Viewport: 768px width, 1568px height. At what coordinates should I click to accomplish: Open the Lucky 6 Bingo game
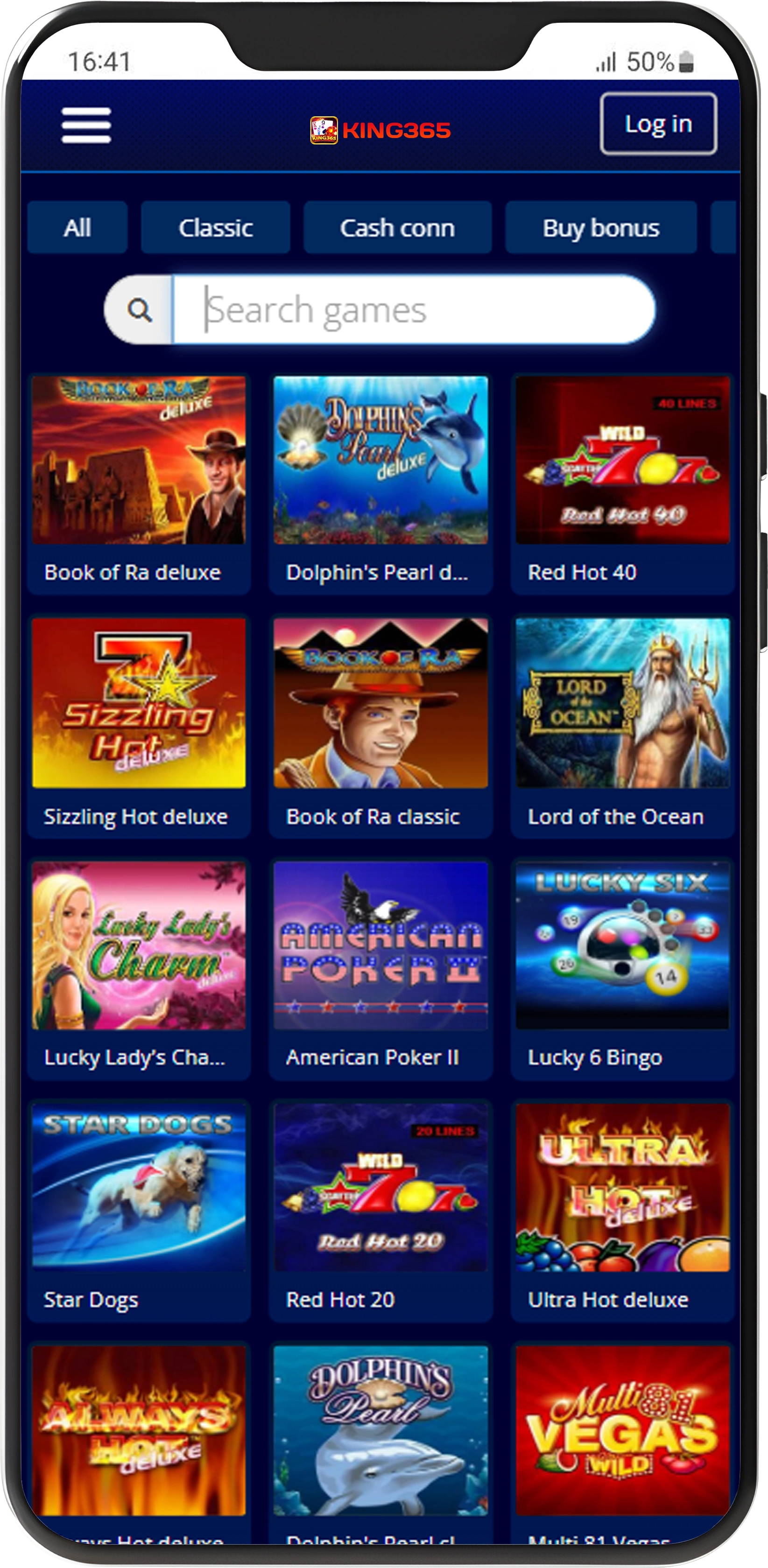click(622, 969)
